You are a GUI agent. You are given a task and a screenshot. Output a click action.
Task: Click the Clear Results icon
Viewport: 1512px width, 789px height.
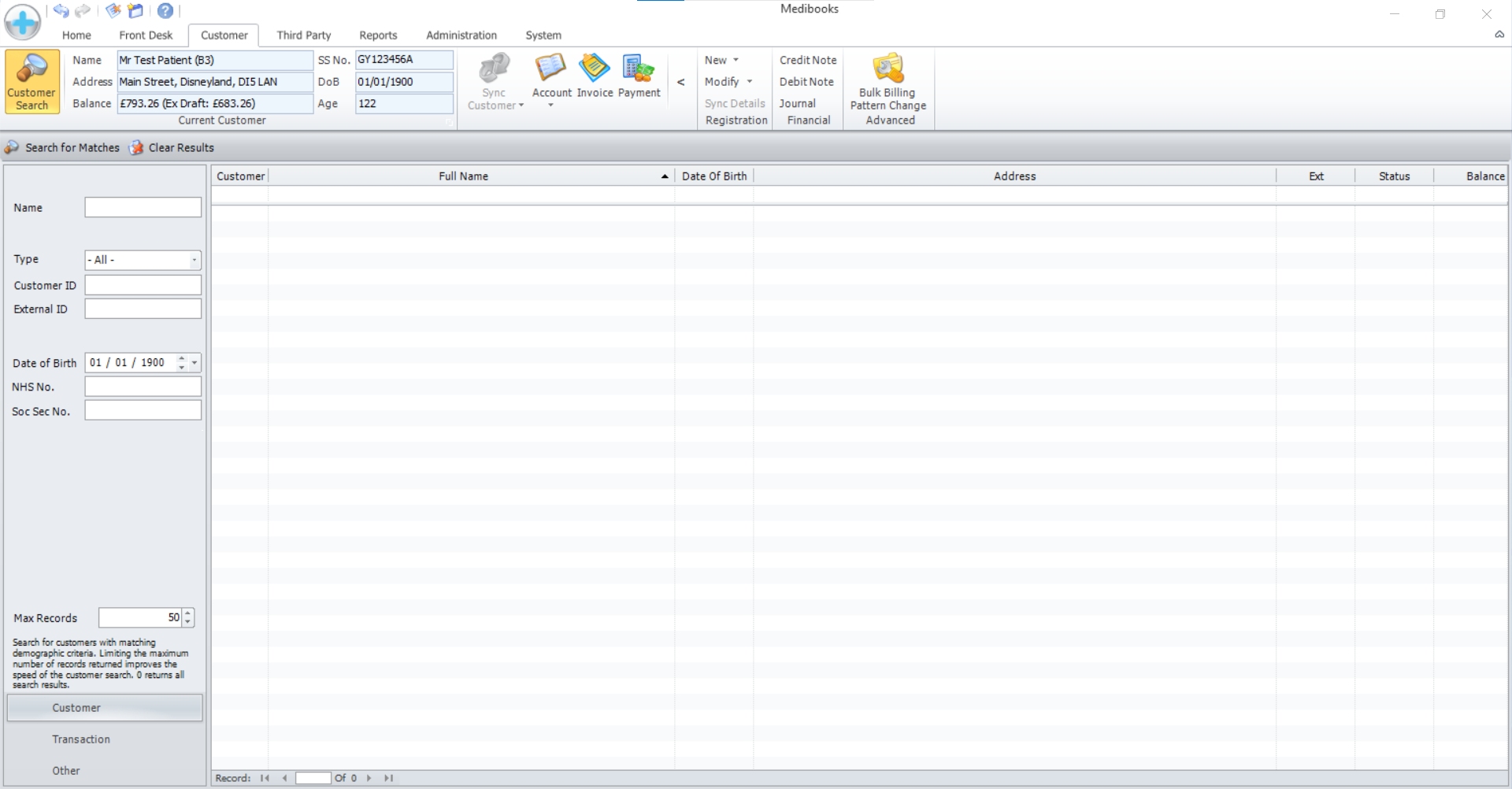(137, 148)
